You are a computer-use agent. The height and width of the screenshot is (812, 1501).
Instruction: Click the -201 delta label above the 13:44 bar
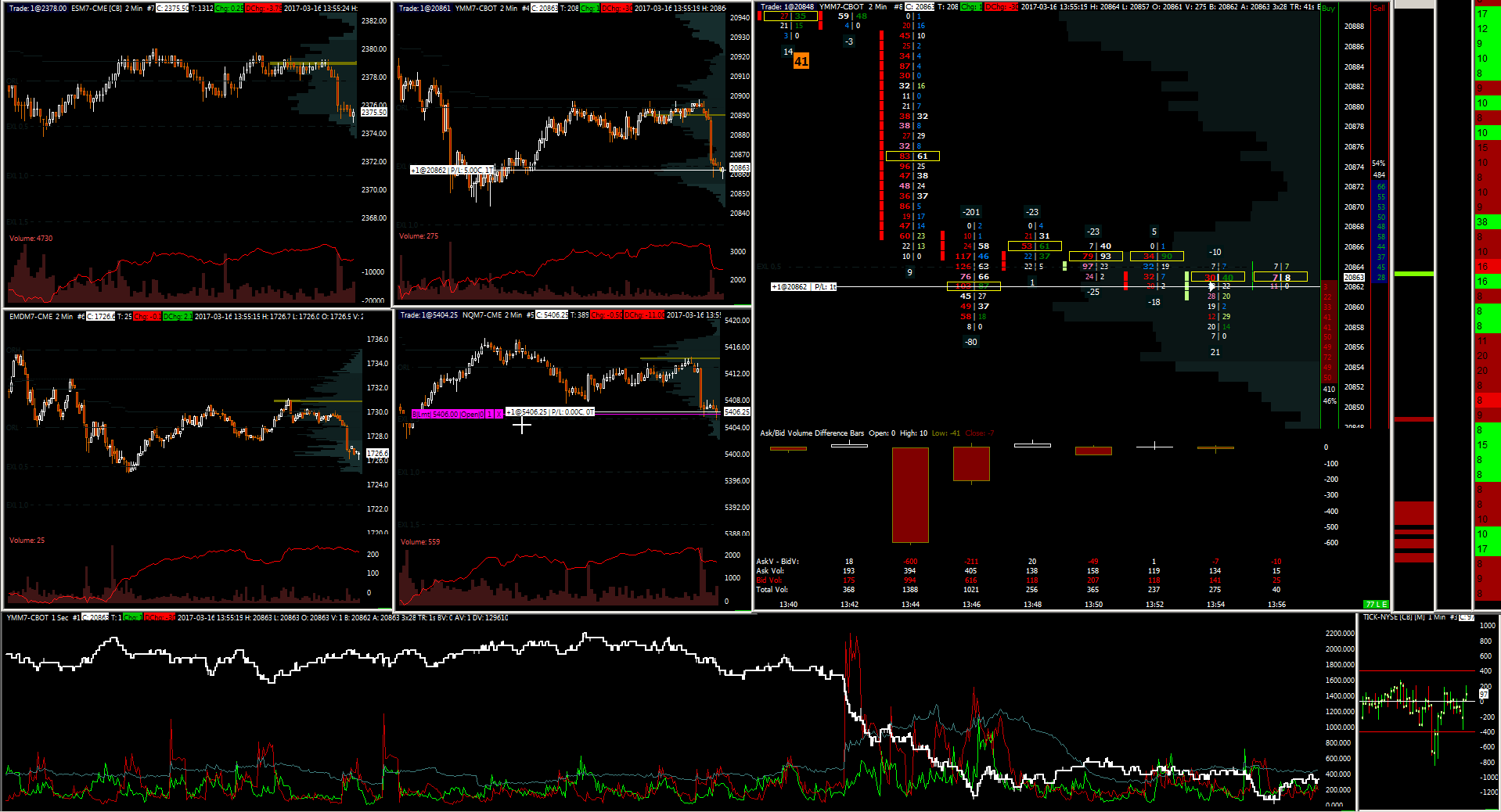coord(971,212)
